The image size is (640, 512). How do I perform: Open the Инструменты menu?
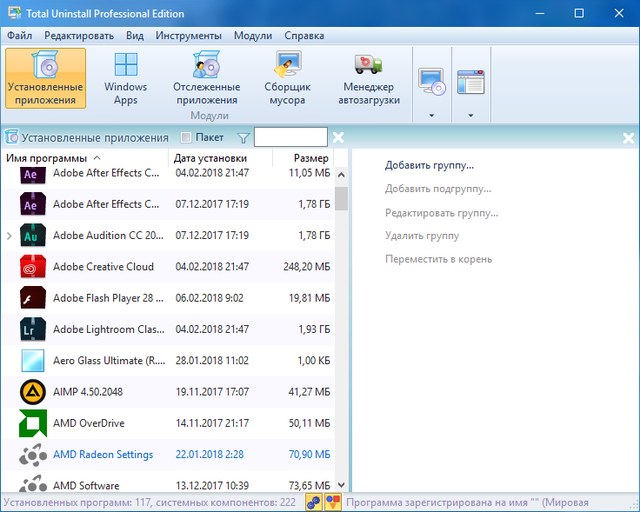[188, 35]
